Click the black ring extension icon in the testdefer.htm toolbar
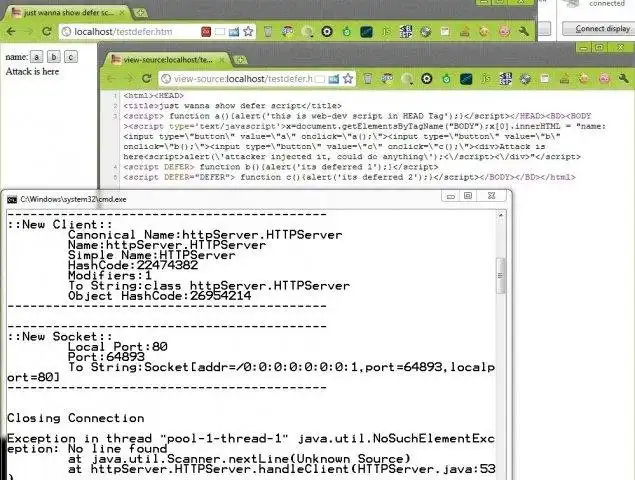The width and height of the screenshot is (635, 480). click(x=327, y=31)
